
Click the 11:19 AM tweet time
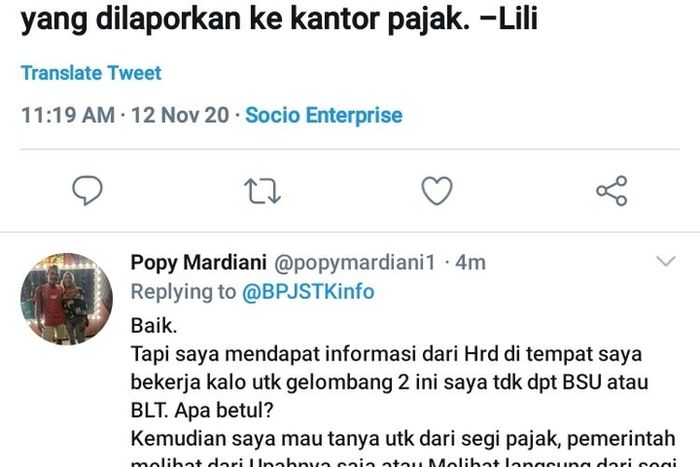68,115
